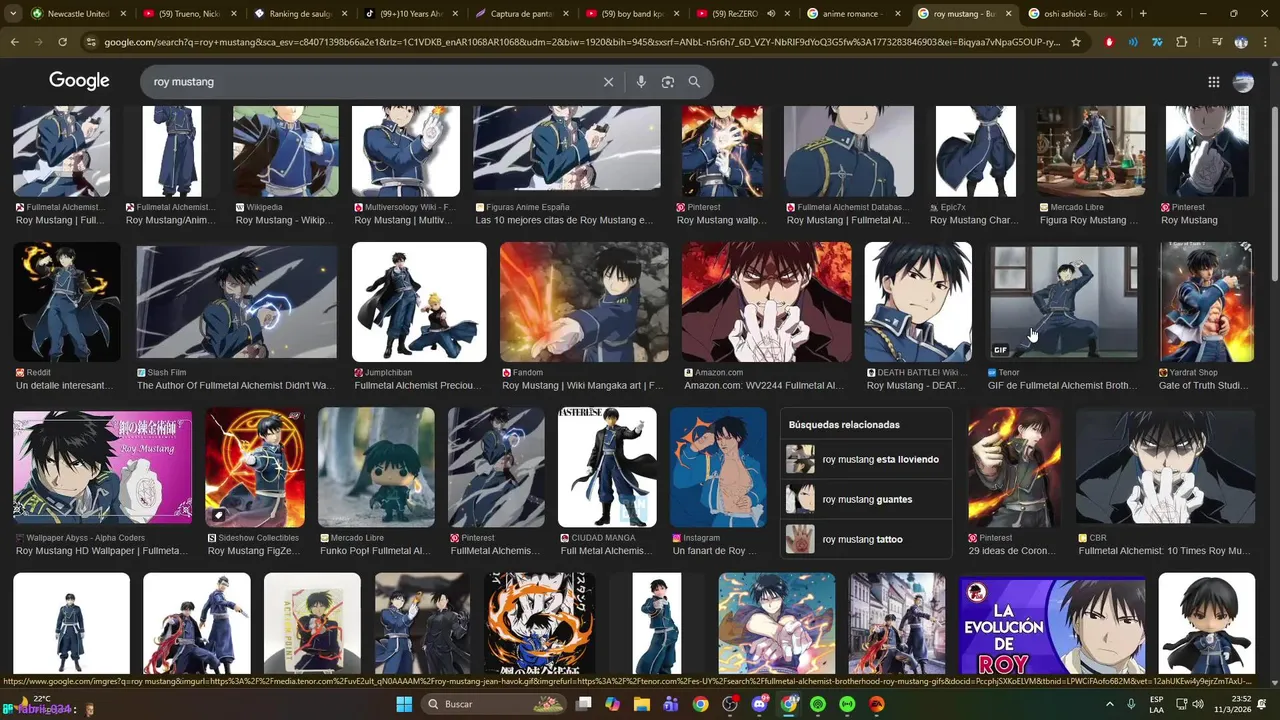Viewport: 1280px width, 720px height.
Task: Open the Tenor GIF thumbnail
Action: (x=1063, y=302)
